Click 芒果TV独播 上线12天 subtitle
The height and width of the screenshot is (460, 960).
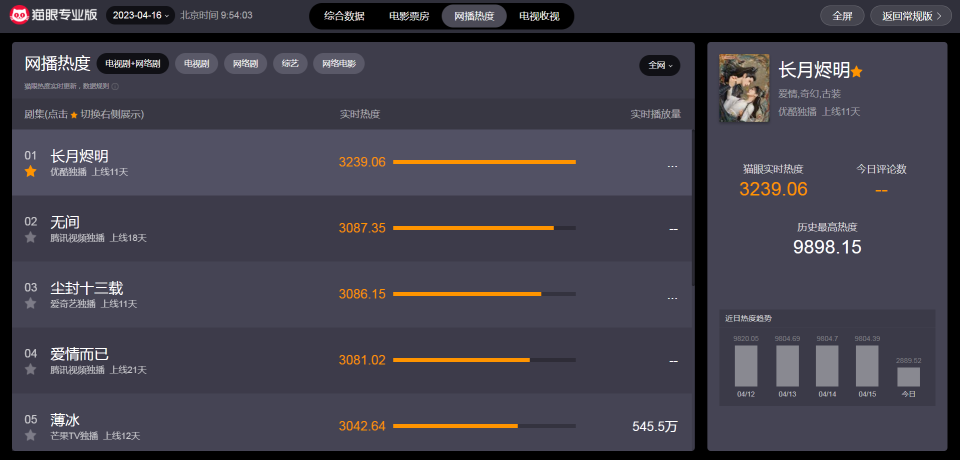tap(96, 436)
